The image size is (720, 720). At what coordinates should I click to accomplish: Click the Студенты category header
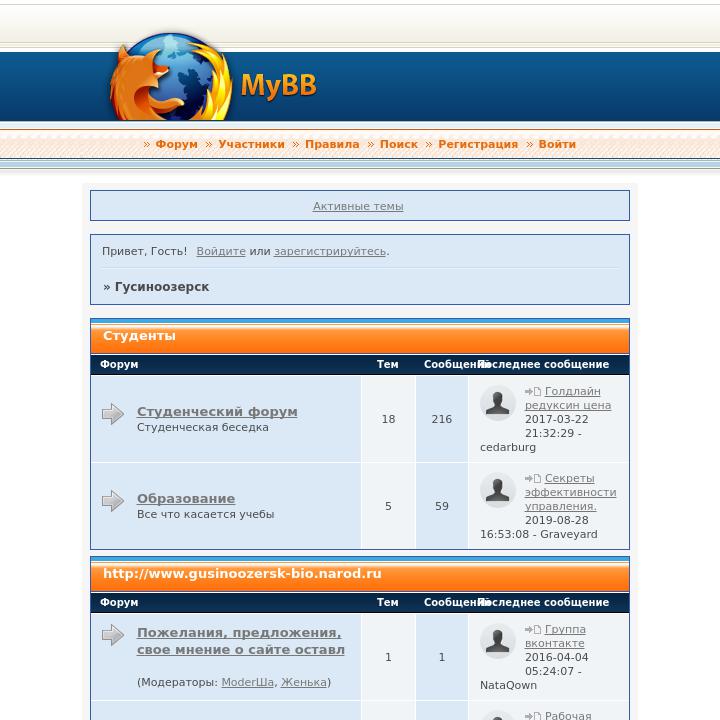140,336
